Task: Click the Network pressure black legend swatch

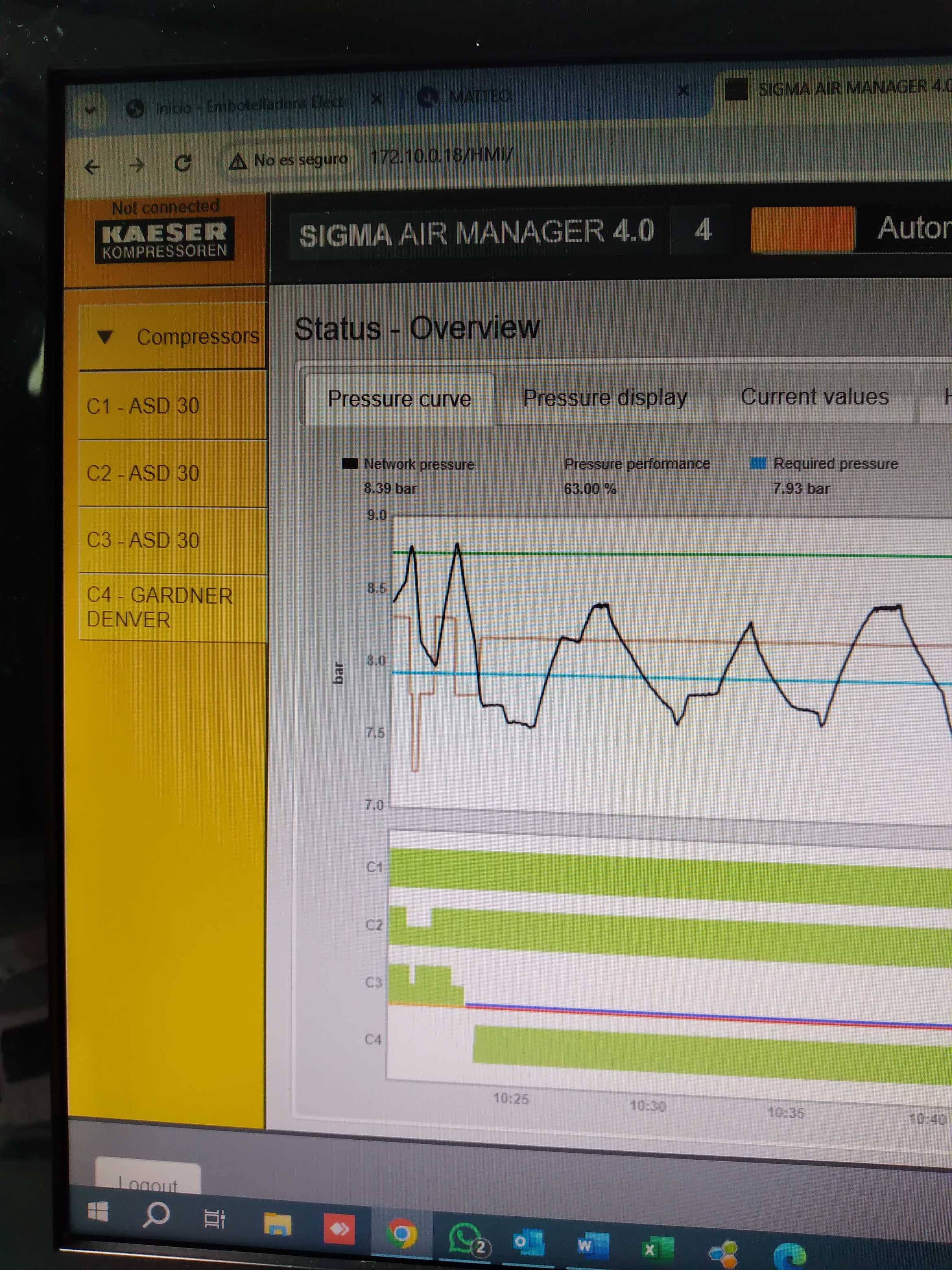Action: 349,464
